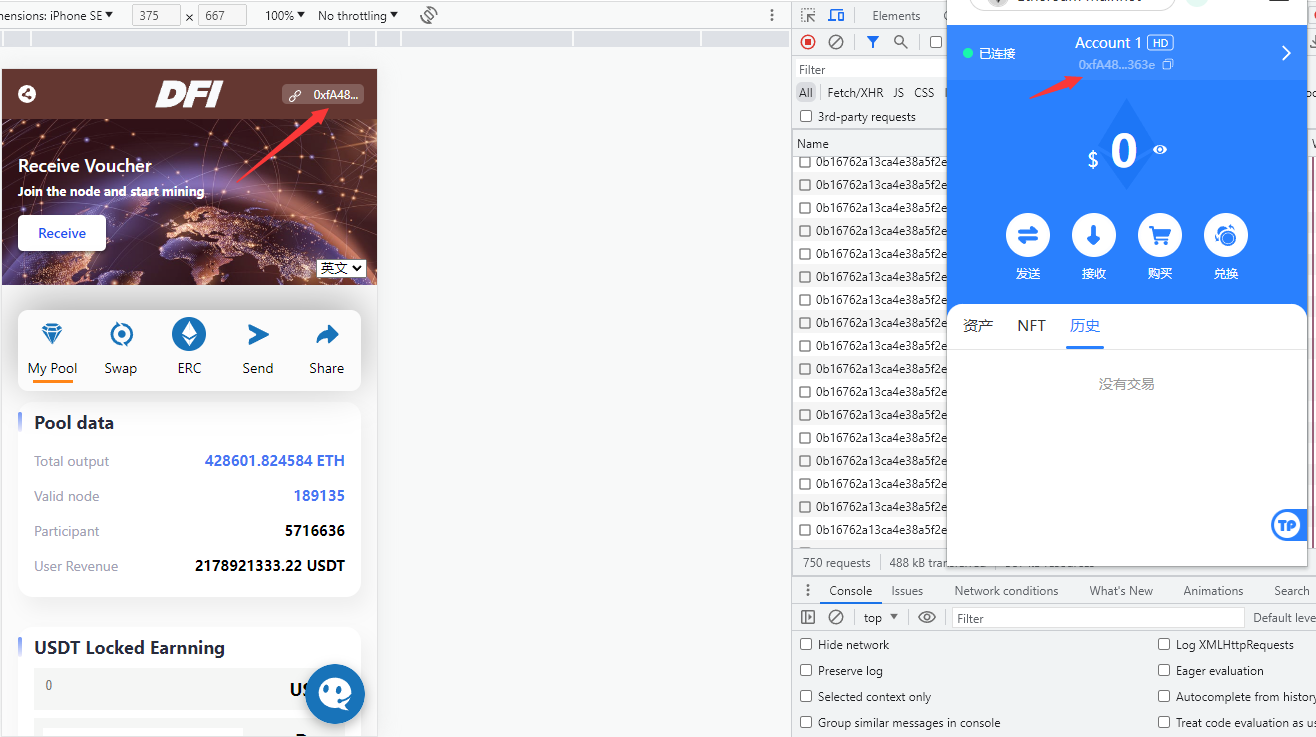This screenshot has height=737, width=1316.
Task: Open the wallet buy (购买) cart icon
Action: (1160, 236)
